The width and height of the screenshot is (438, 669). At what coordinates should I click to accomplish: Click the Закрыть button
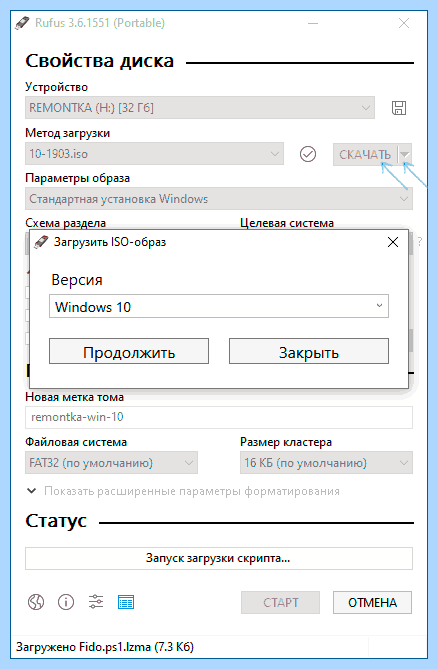tap(309, 351)
